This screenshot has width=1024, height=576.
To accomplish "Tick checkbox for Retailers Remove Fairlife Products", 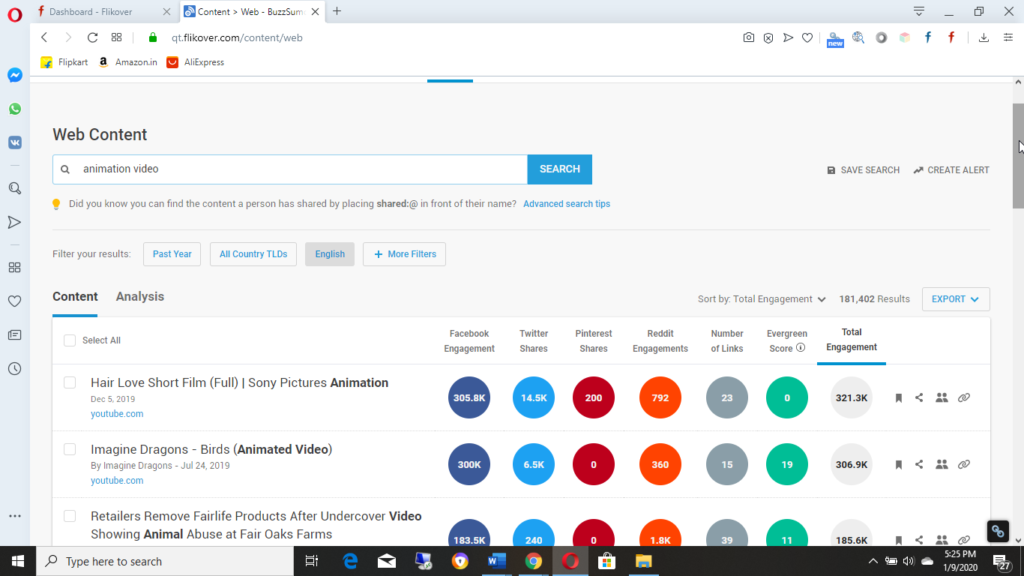I will pyautogui.click(x=70, y=516).
